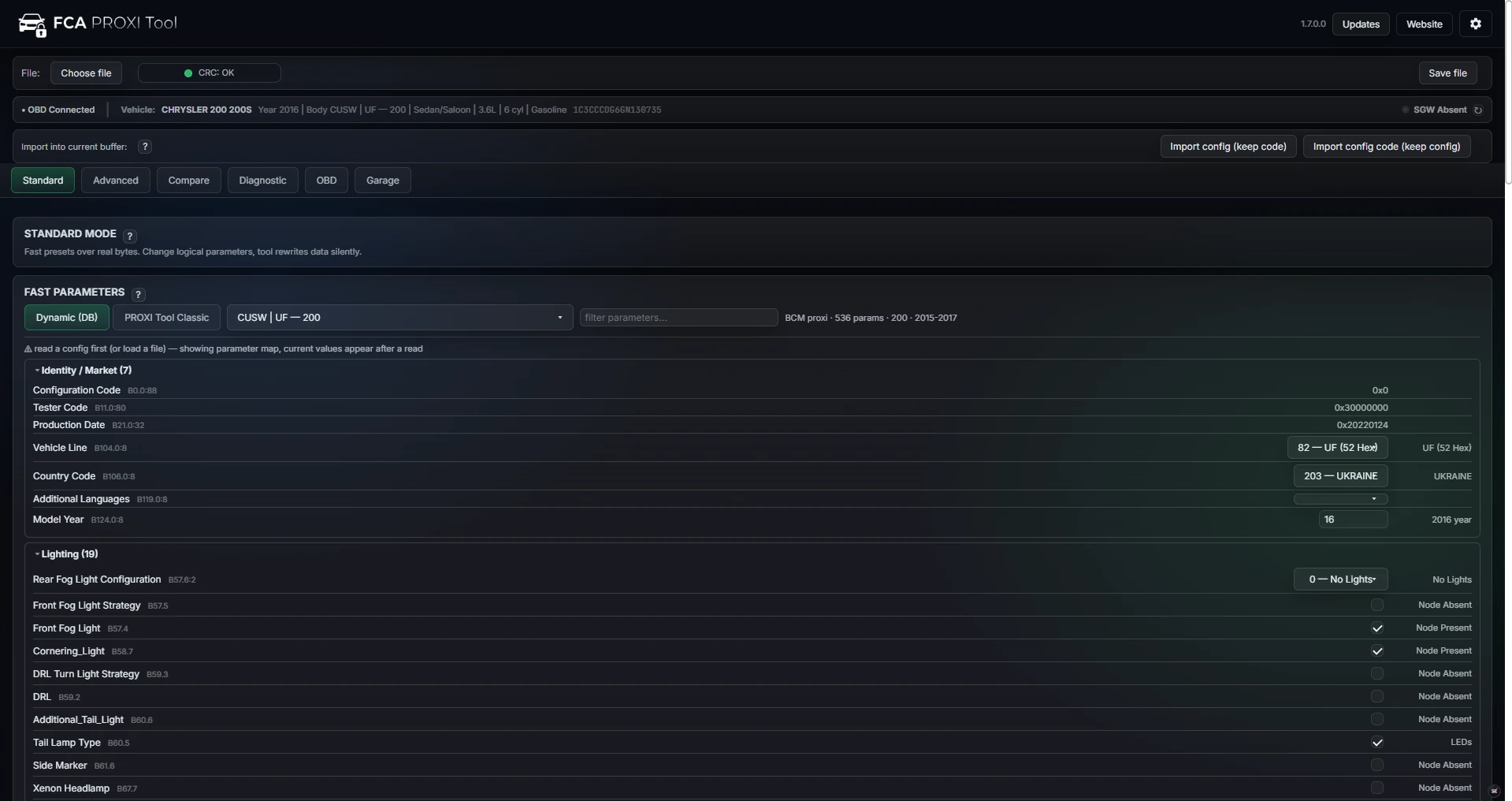The height and width of the screenshot is (801, 1512).
Task: Click Import config code (keep config)
Action: coord(1386,147)
